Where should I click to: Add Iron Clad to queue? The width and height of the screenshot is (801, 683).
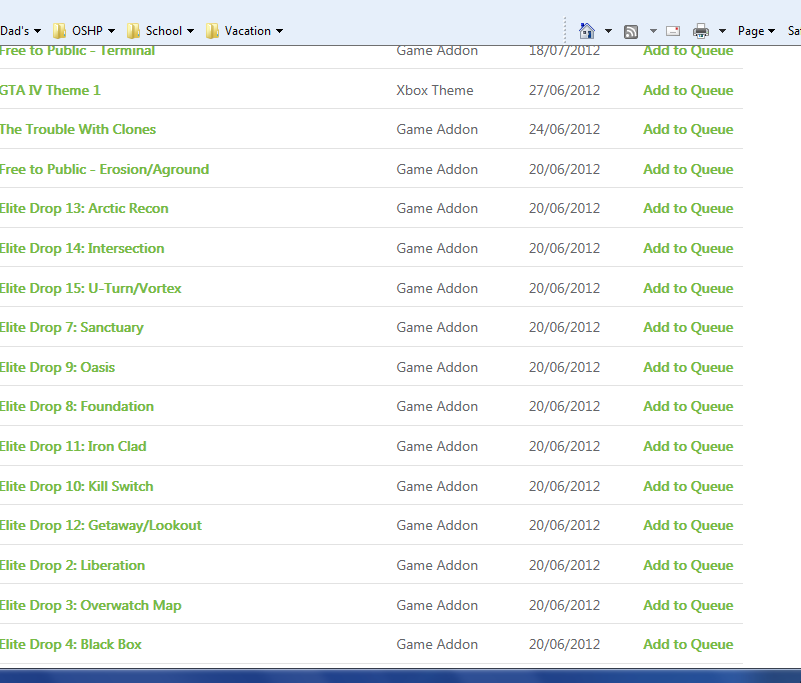tap(688, 446)
